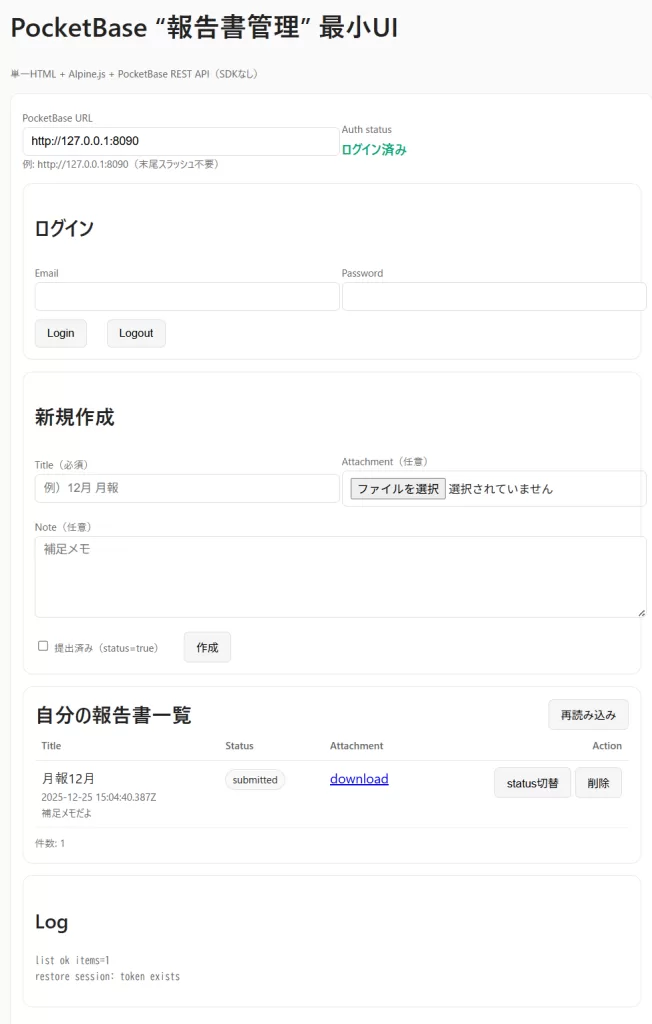Click the Status column header

point(239,746)
